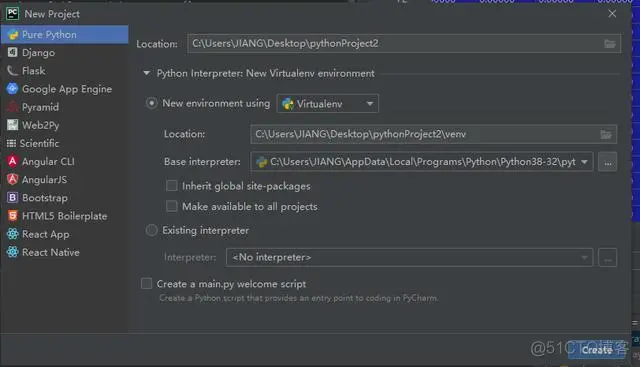Click the React Native atom icon
The width and height of the screenshot is (640, 367).
tap(13, 252)
